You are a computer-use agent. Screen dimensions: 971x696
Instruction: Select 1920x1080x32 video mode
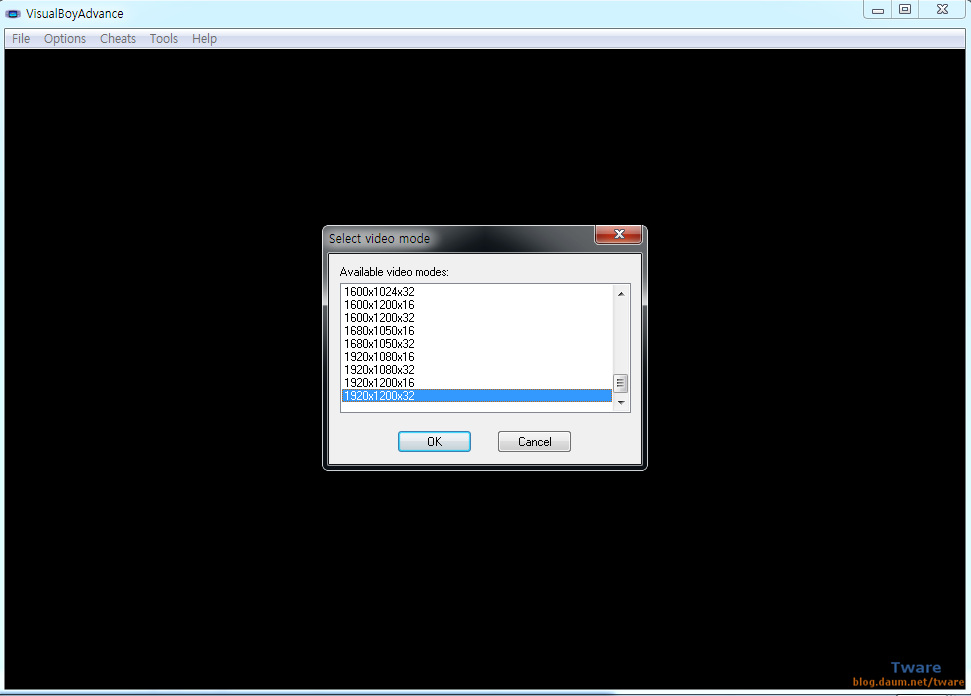(477, 370)
